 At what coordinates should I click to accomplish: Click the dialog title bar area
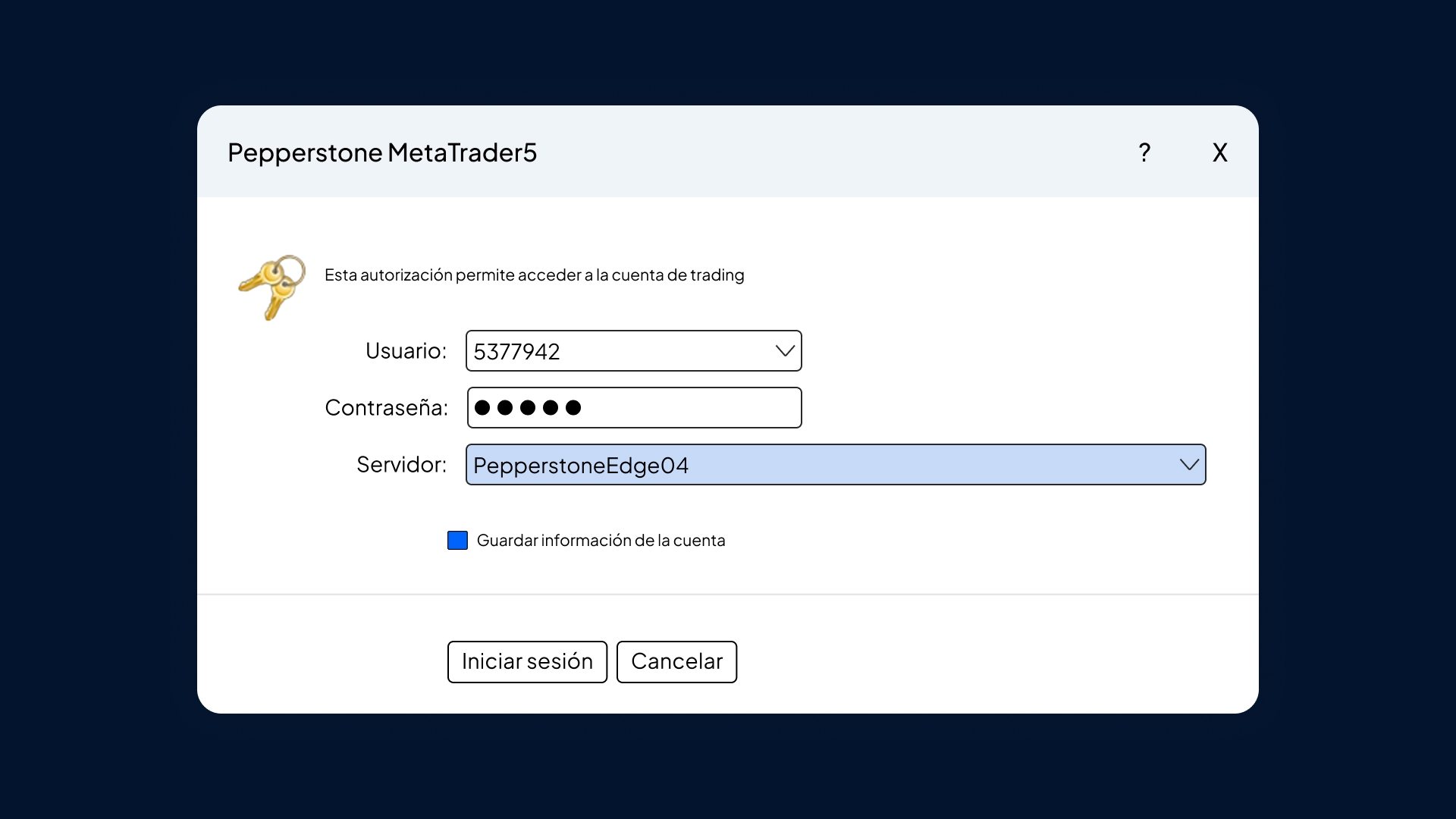[x=834, y=152]
